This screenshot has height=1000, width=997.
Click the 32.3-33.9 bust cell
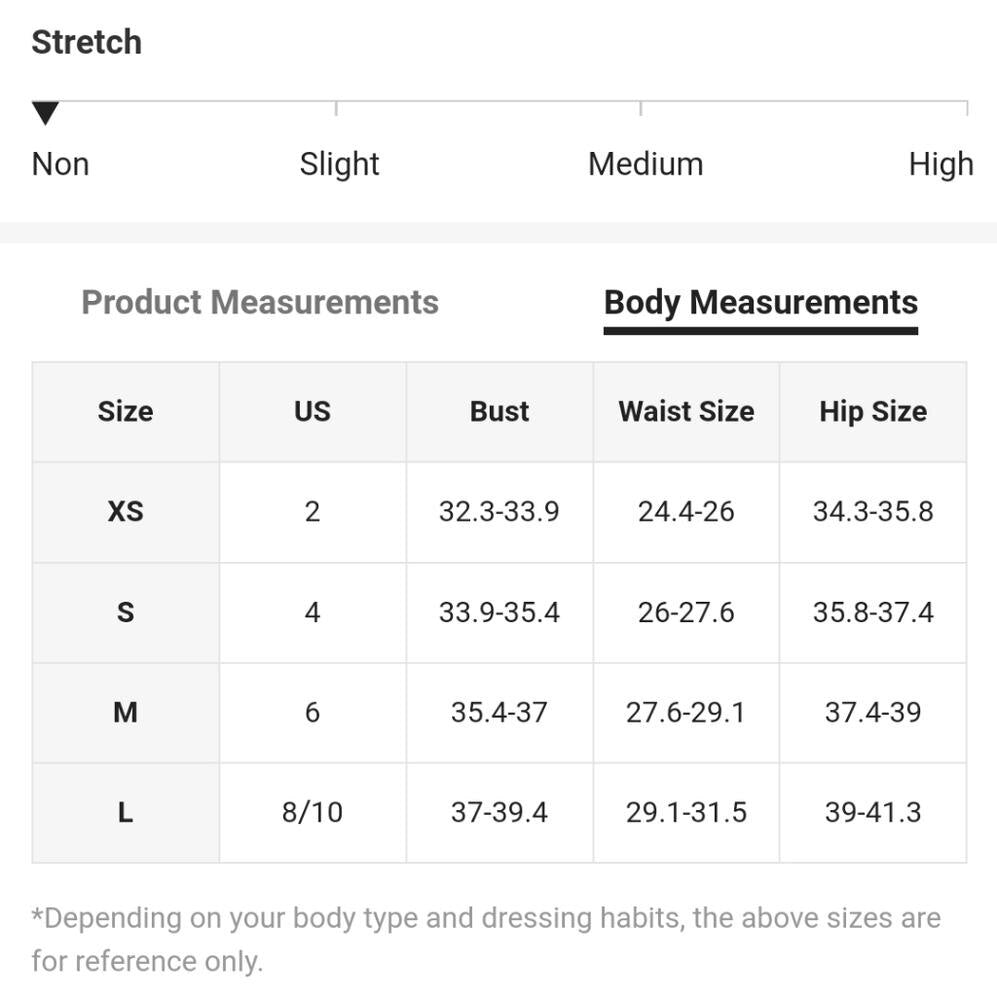[x=499, y=512]
